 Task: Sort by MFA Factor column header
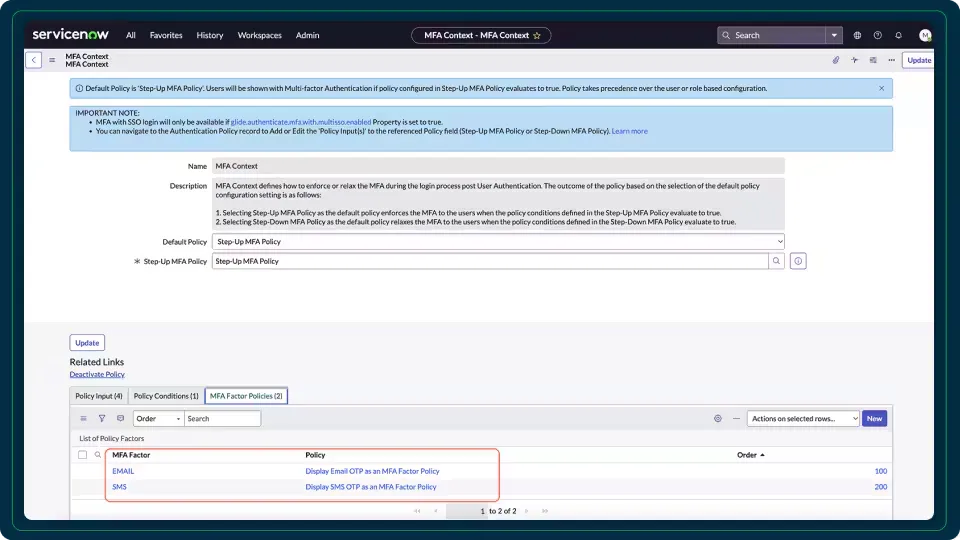[131, 455]
